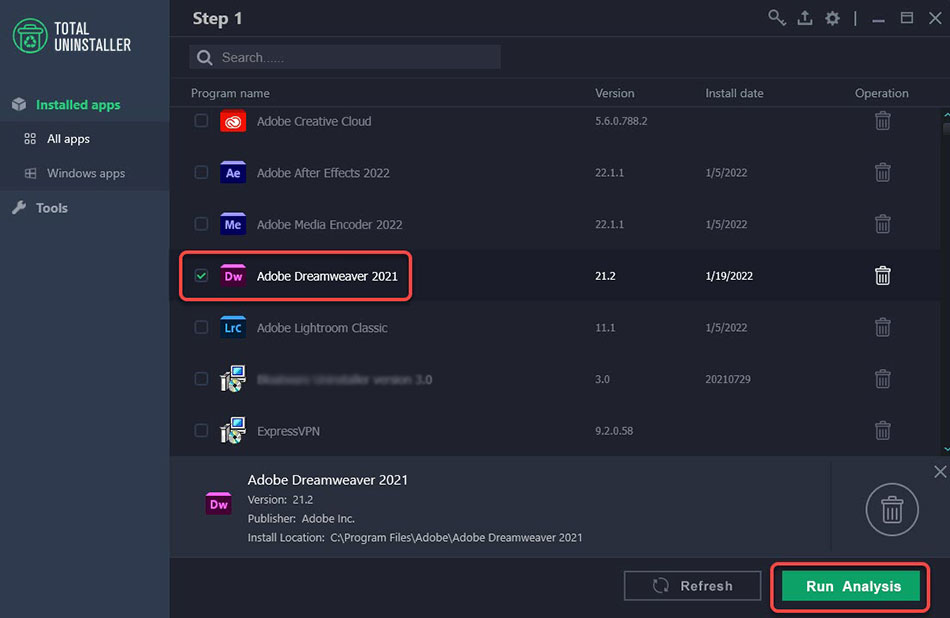Check the Adobe Creative Cloud checkbox
The height and width of the screenshot is (618, 950).
201,121
